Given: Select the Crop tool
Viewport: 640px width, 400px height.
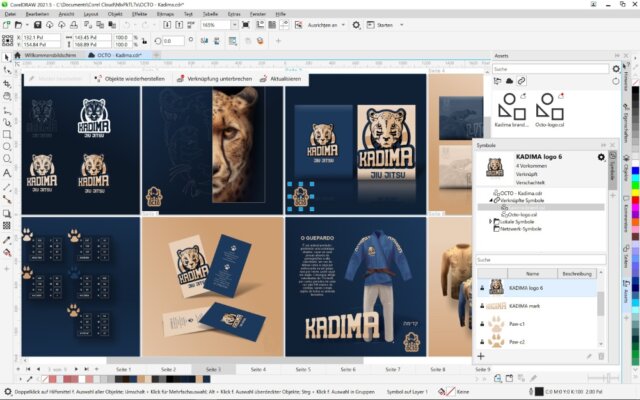Looking at the screenshot, I should tap(7, 84).
